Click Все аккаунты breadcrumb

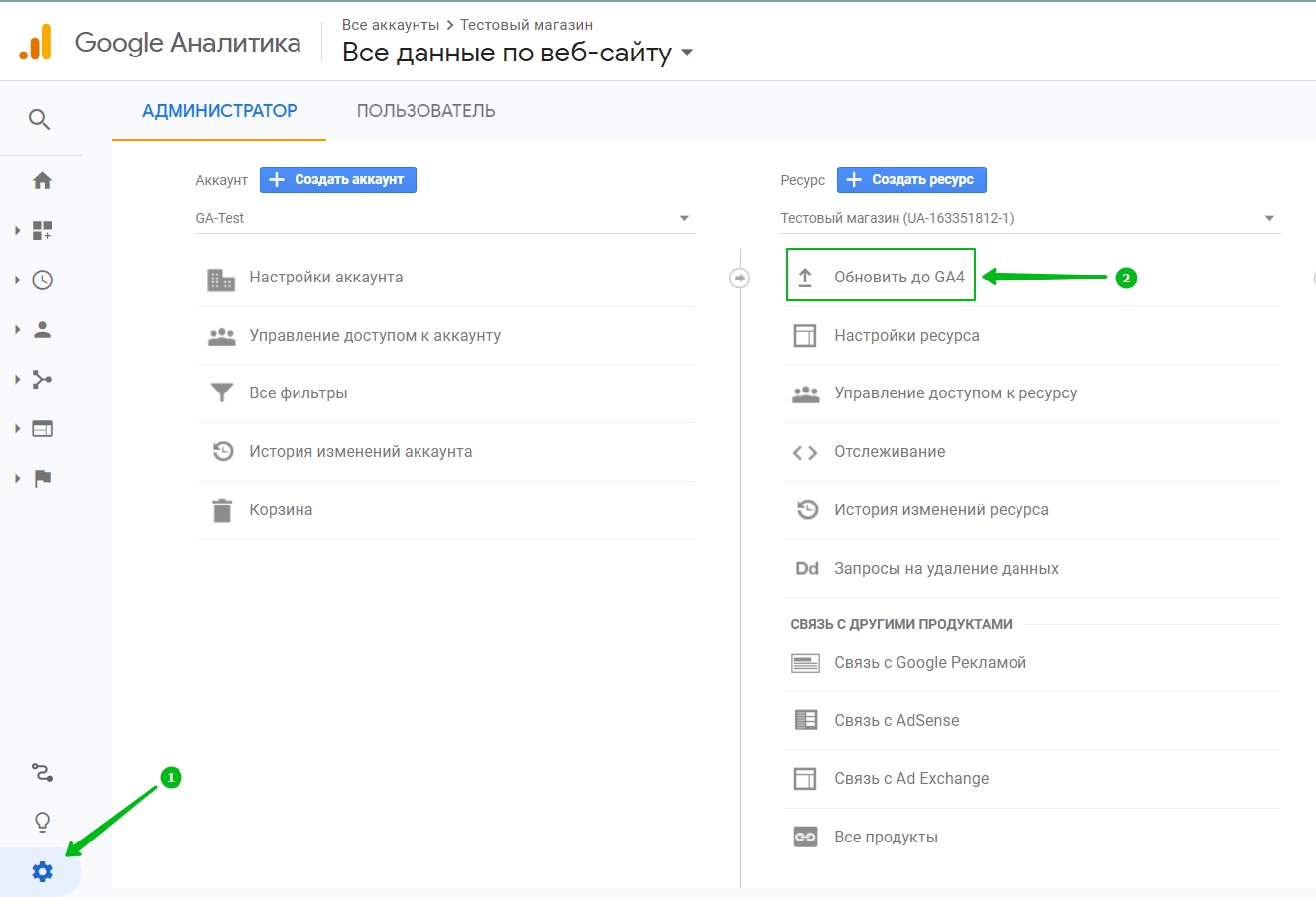pos(391,25)
